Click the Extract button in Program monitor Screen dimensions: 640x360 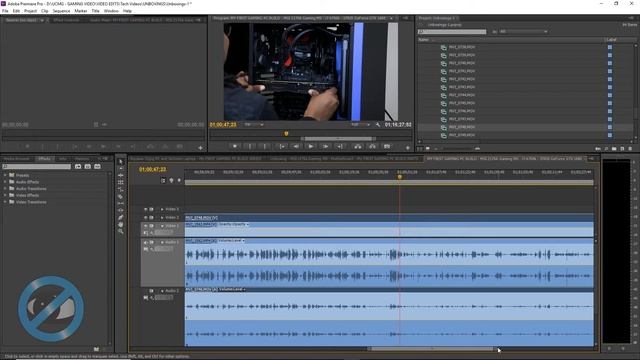tap(372, 146)
